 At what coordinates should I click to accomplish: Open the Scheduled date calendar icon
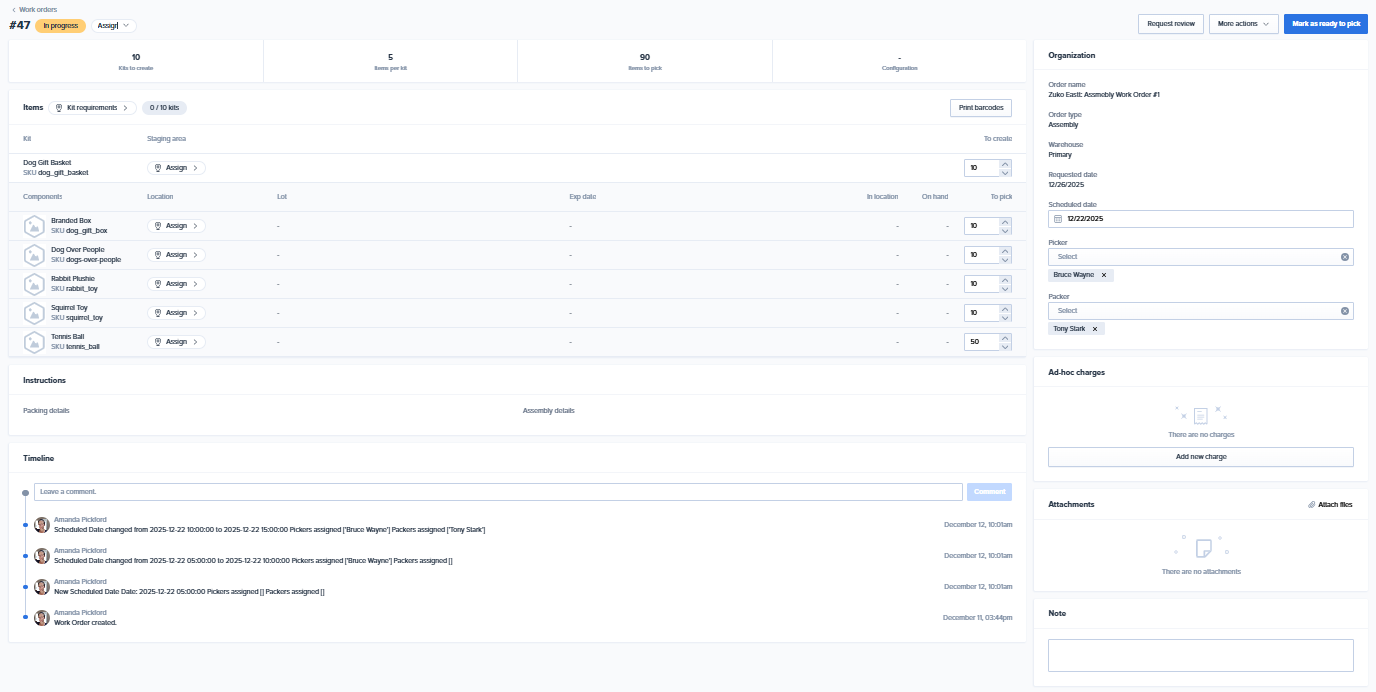[1059, 219]
